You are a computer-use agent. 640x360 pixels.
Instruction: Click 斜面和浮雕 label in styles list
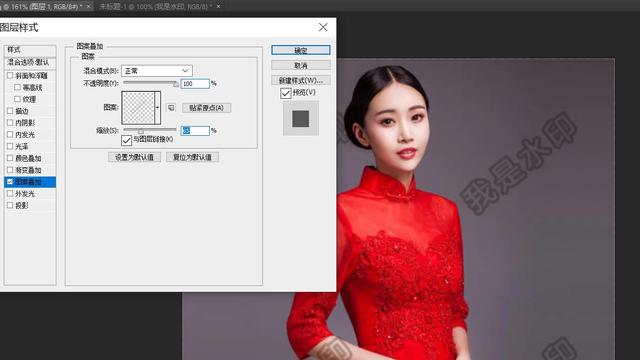click(31, 76)
